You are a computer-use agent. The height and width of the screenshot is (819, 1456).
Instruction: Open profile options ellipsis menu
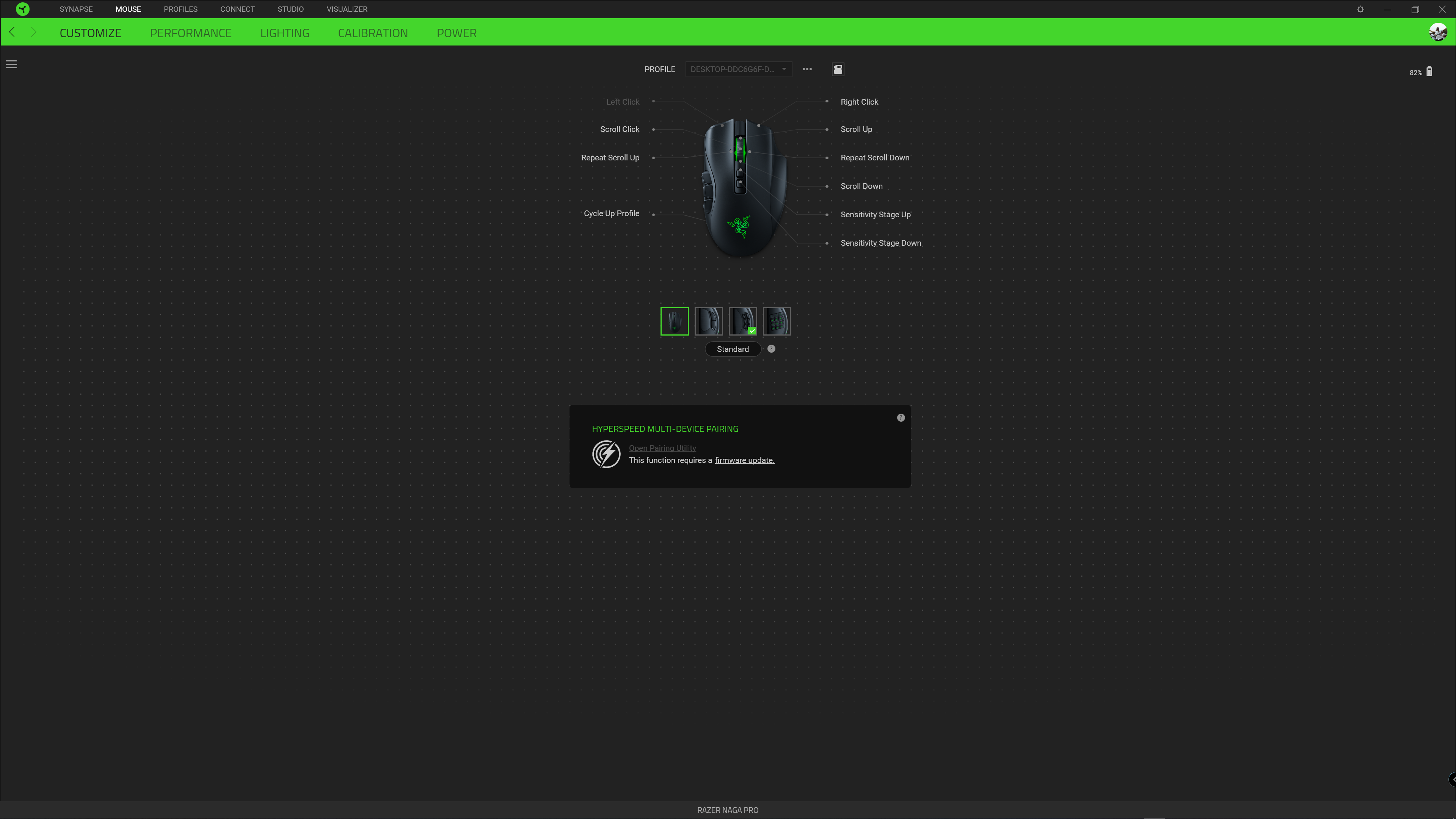[x=807, y=69]
